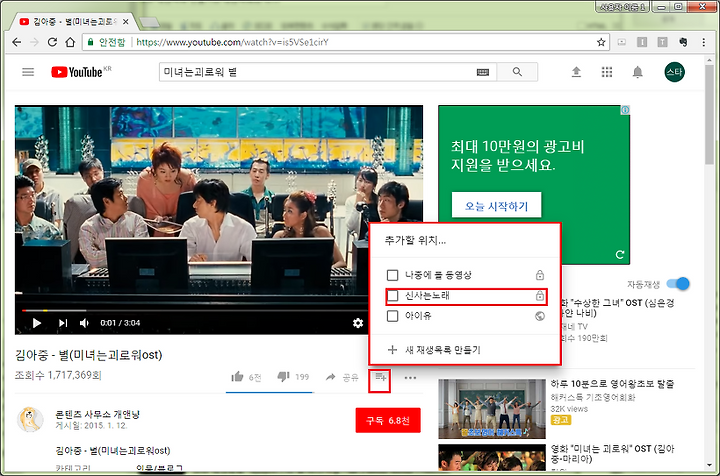
Task: Click the ad info icon on green banner
Action: [x=625, y=110]
